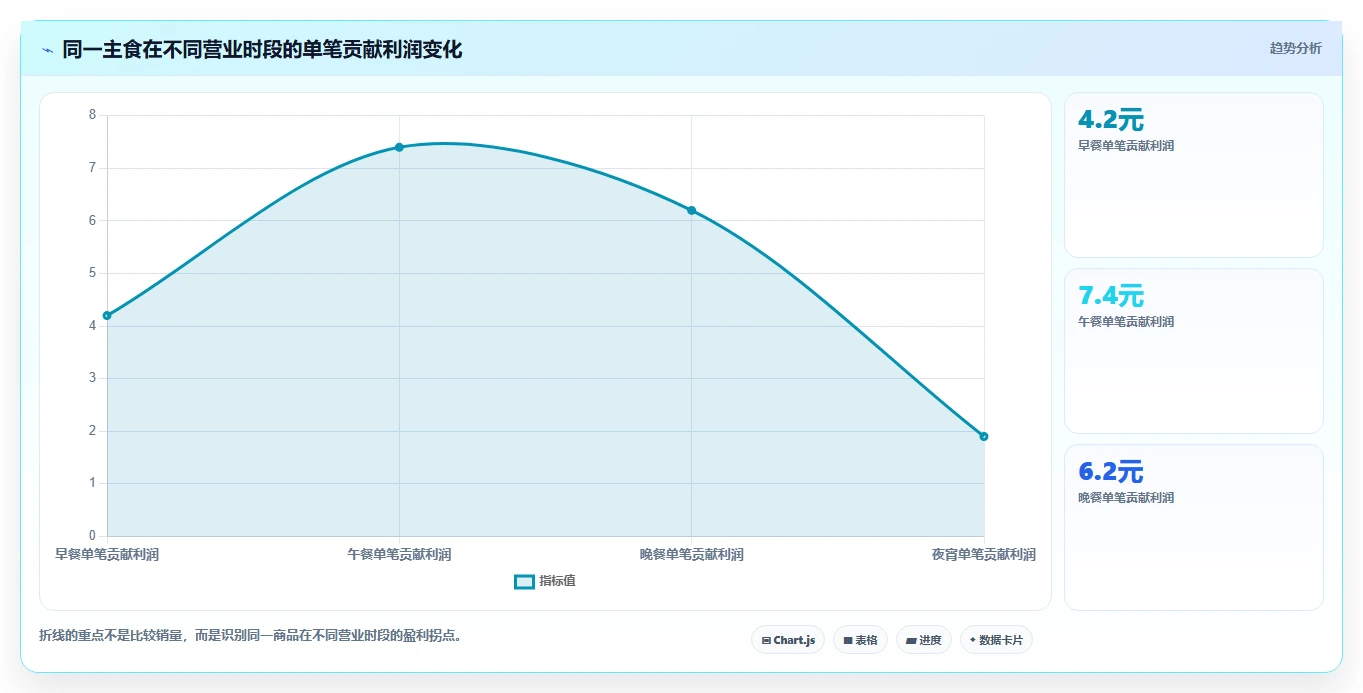Click the 午餐 data point at 7.4

coord(399,147)
